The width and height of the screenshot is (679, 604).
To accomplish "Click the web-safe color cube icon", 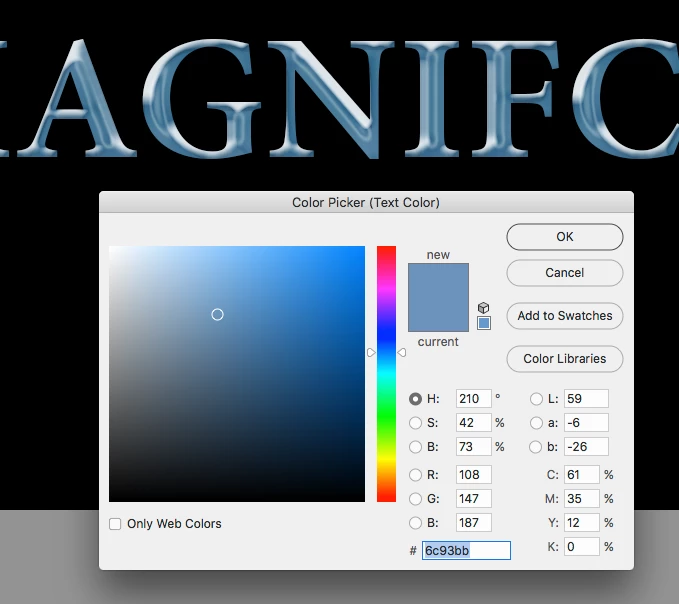I will [483, 307].
